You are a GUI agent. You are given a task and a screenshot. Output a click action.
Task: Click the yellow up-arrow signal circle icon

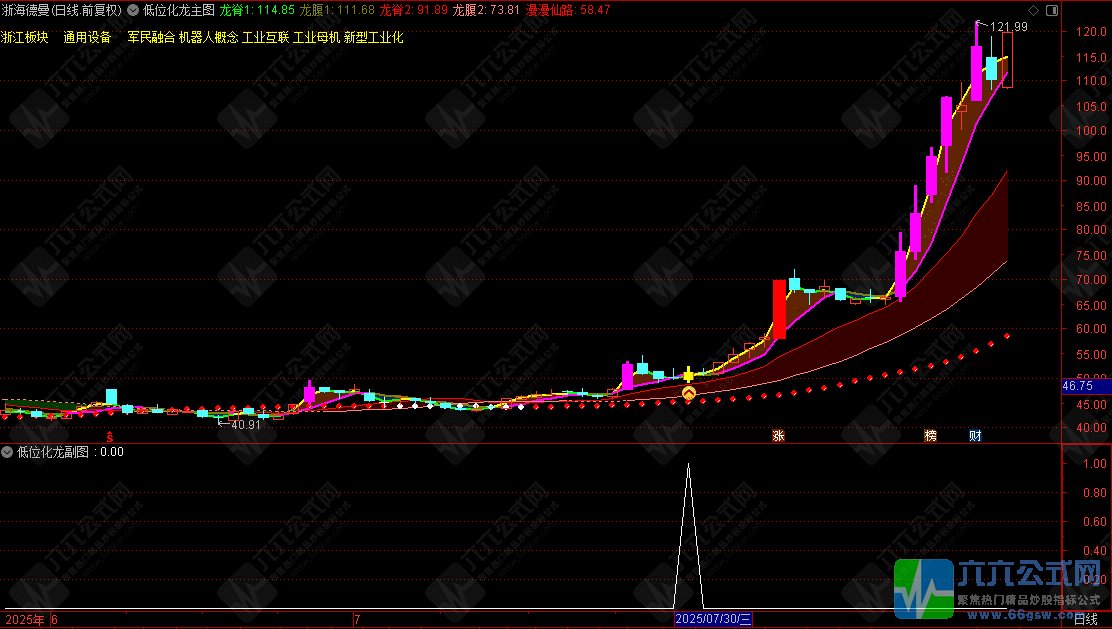689,392
